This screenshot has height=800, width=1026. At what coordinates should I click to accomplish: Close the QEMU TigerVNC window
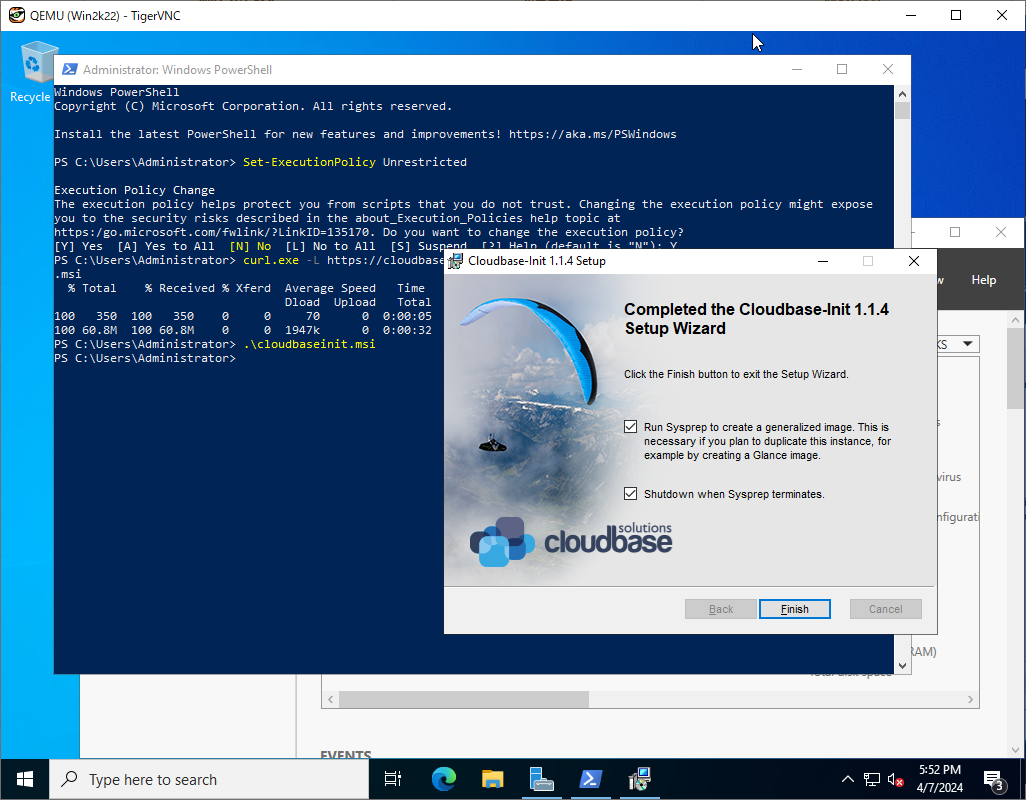tap(1002, 15)
